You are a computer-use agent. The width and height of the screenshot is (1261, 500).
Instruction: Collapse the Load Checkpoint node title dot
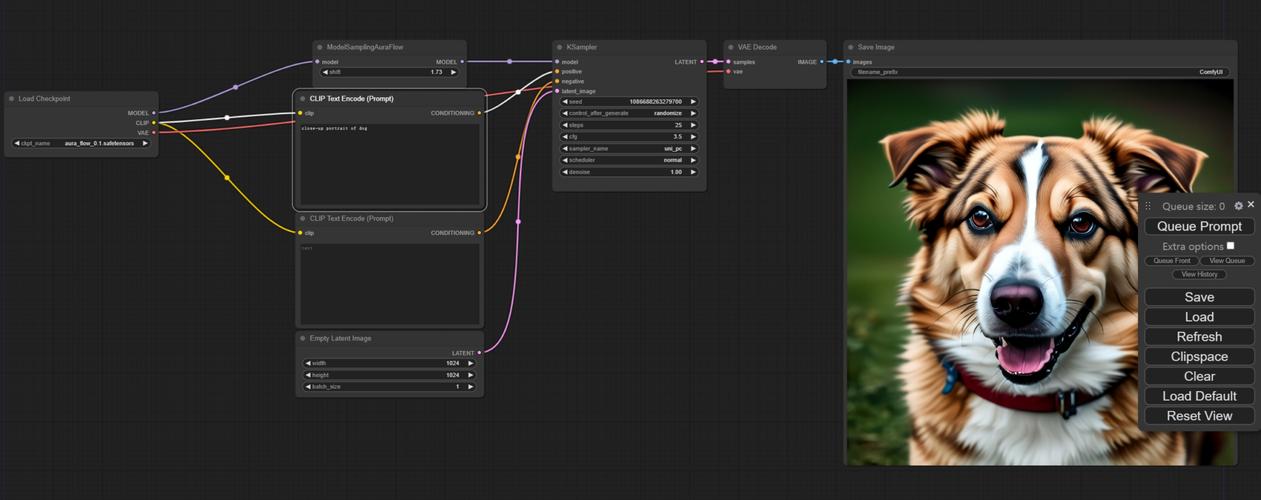12,99
